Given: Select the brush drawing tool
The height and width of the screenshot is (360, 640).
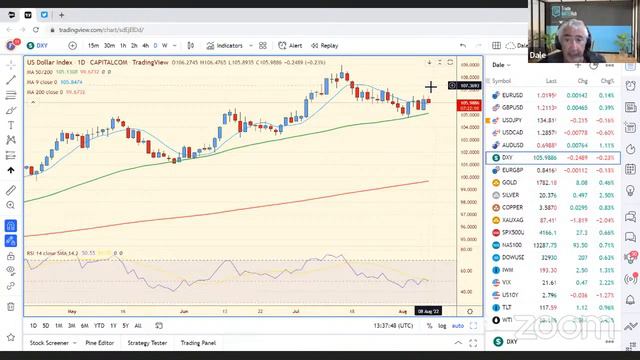Looking at the screenshot, I should pos(11,110).
